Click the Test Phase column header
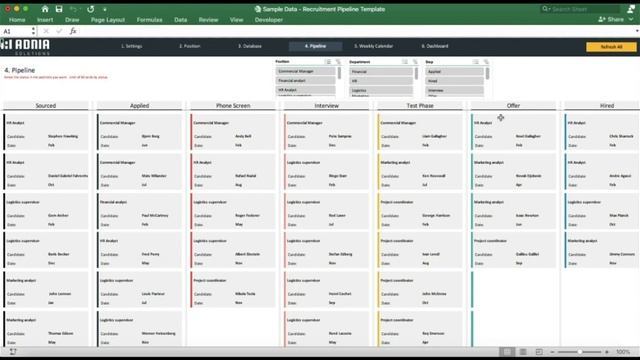Image resolution: width=640 pixels, height=360 pixels. coord(420,105)
